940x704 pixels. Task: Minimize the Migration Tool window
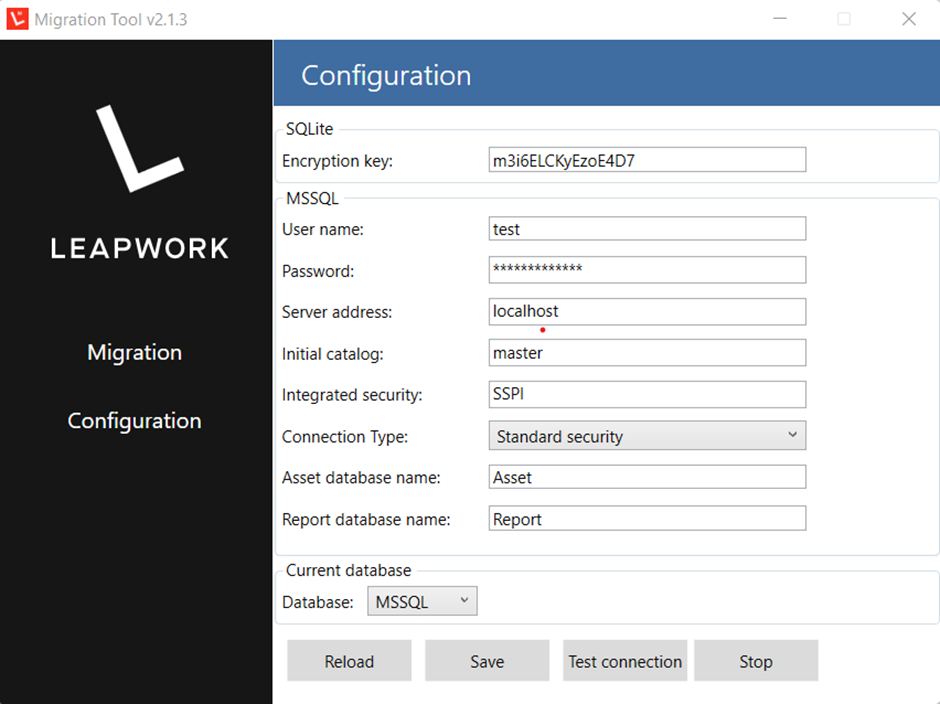(777, 18)
